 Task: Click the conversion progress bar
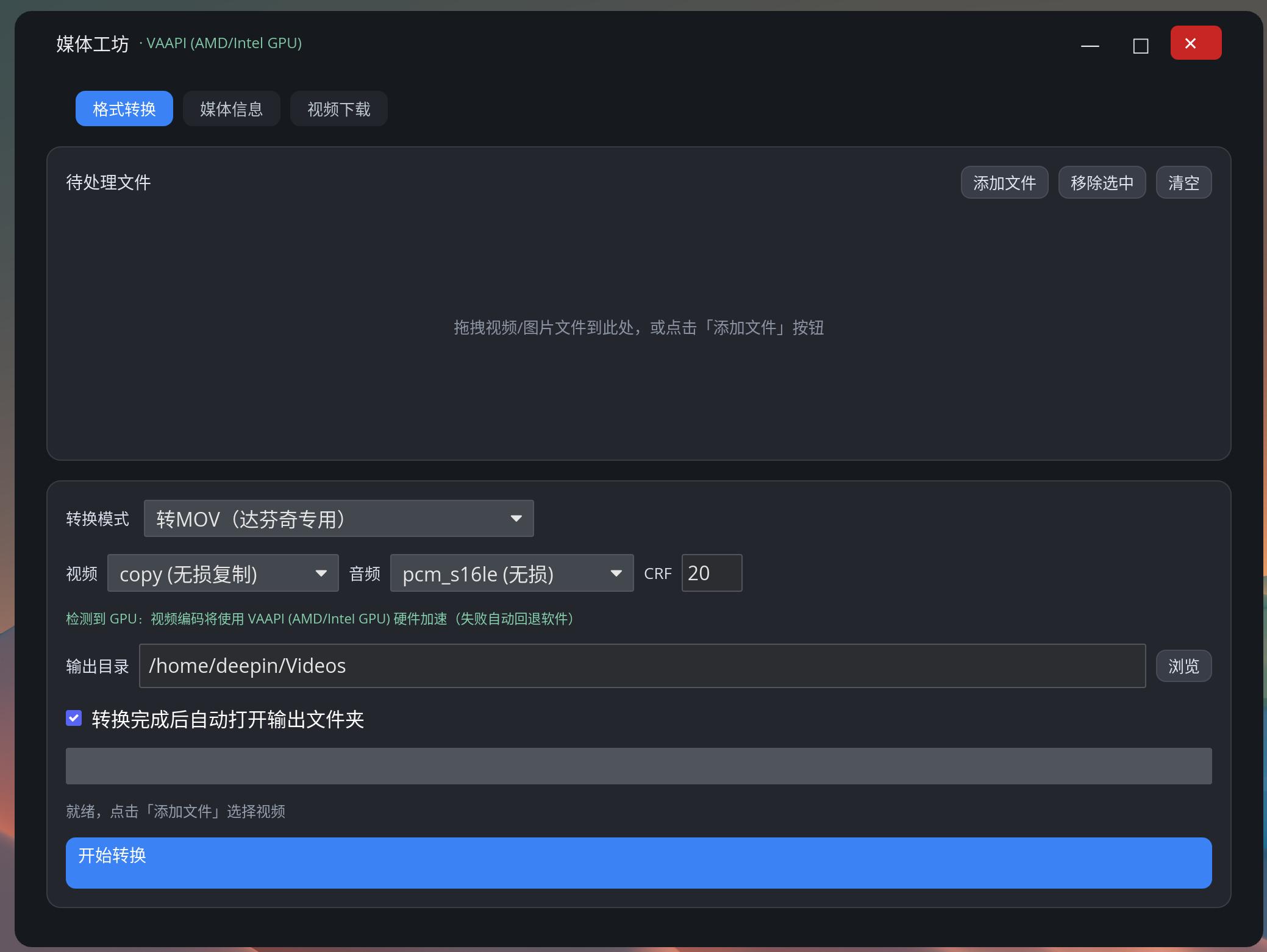[638, 766]
